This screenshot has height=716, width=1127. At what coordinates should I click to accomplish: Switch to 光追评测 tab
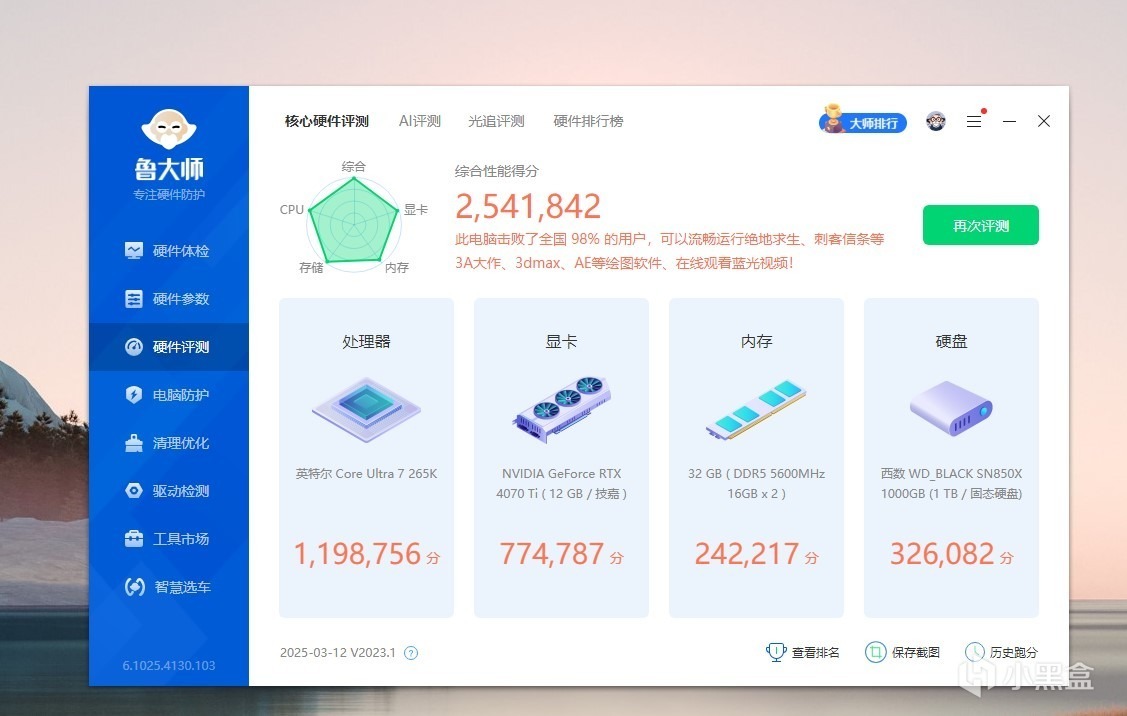496,121
